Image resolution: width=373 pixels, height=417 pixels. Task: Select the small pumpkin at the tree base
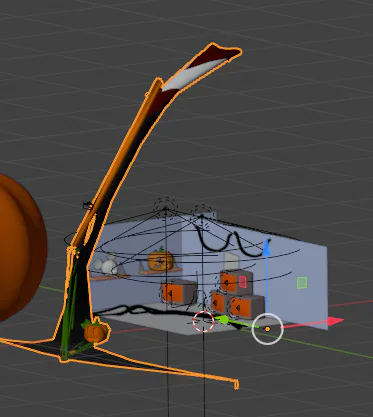pyautogui.click(x=95, y=331)
